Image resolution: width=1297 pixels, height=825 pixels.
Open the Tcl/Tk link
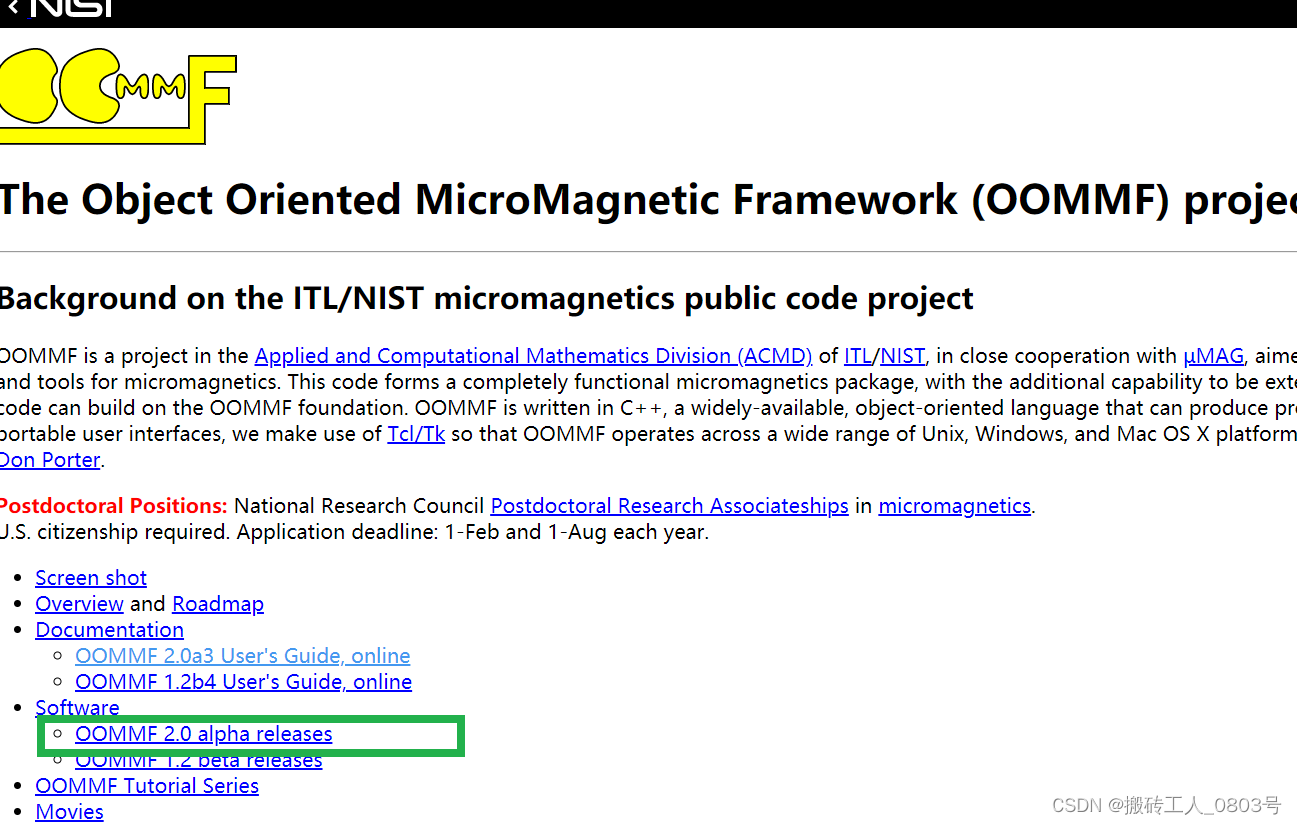416,434
